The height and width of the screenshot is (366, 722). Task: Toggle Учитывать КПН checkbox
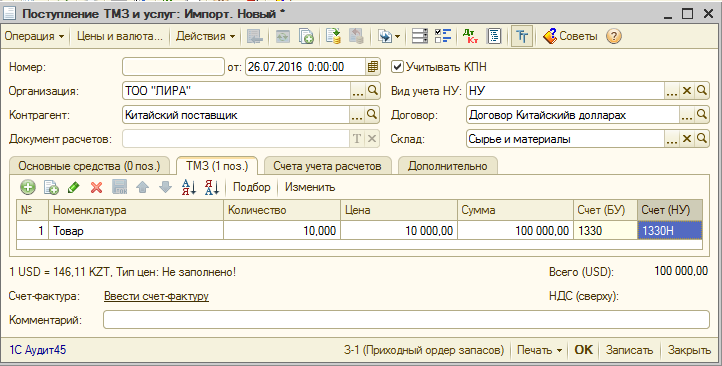point(397,67)
